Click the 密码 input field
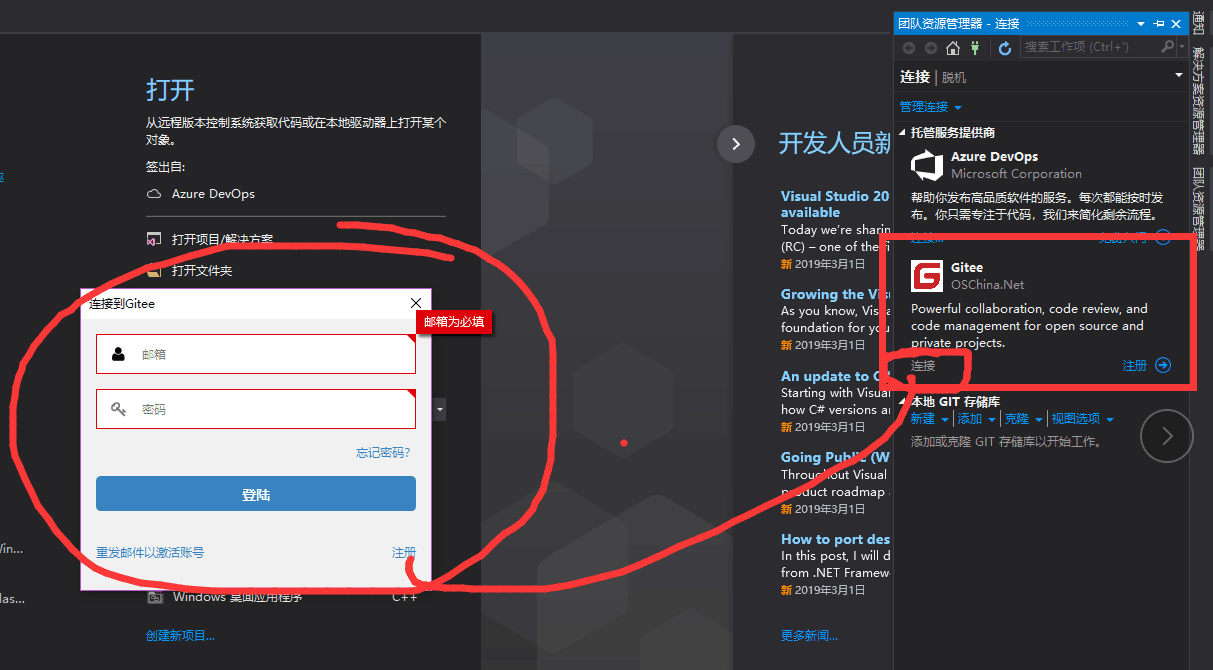 coord(256,409)
